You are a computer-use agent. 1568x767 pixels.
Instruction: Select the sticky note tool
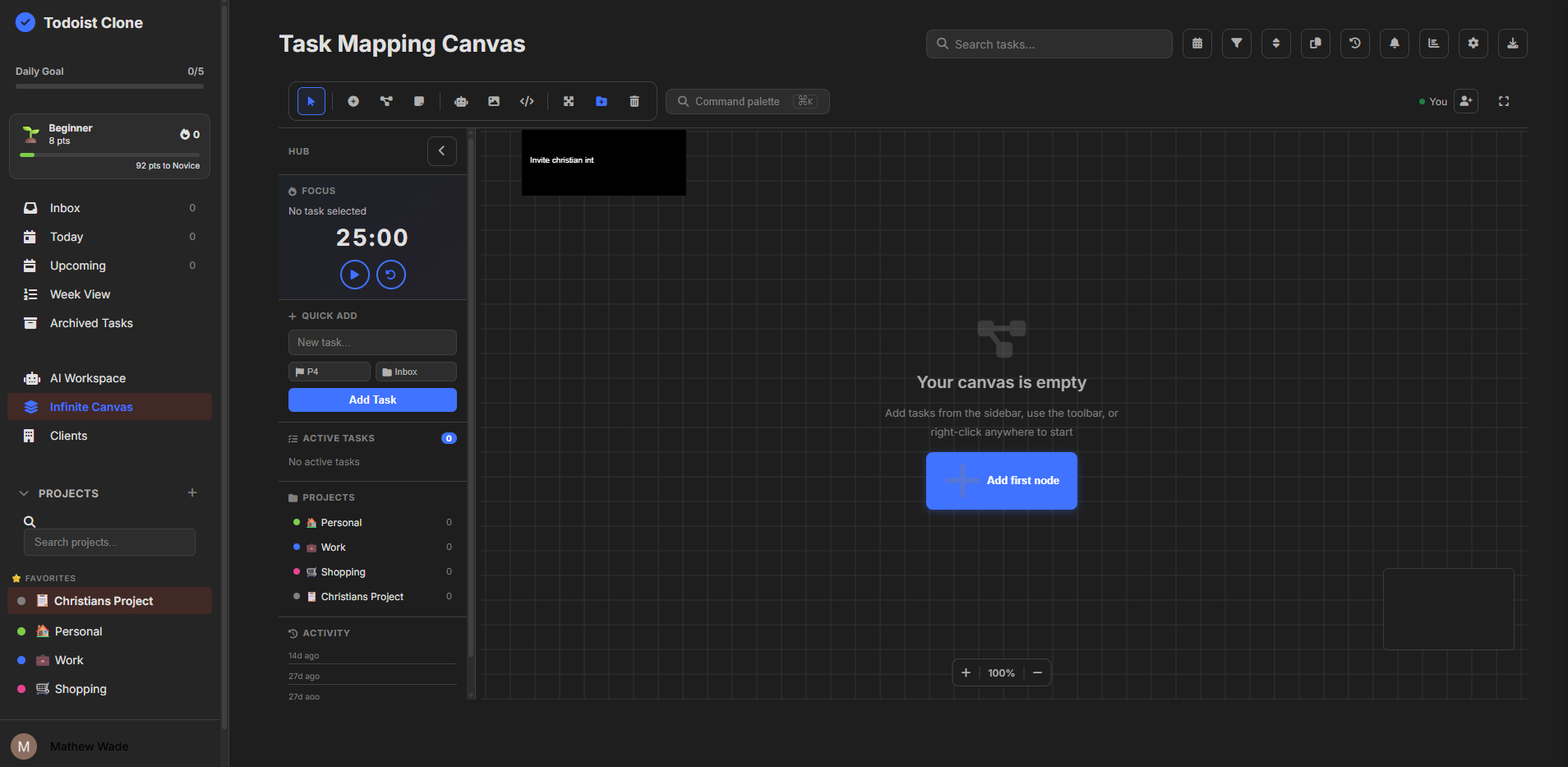[418, 101]
